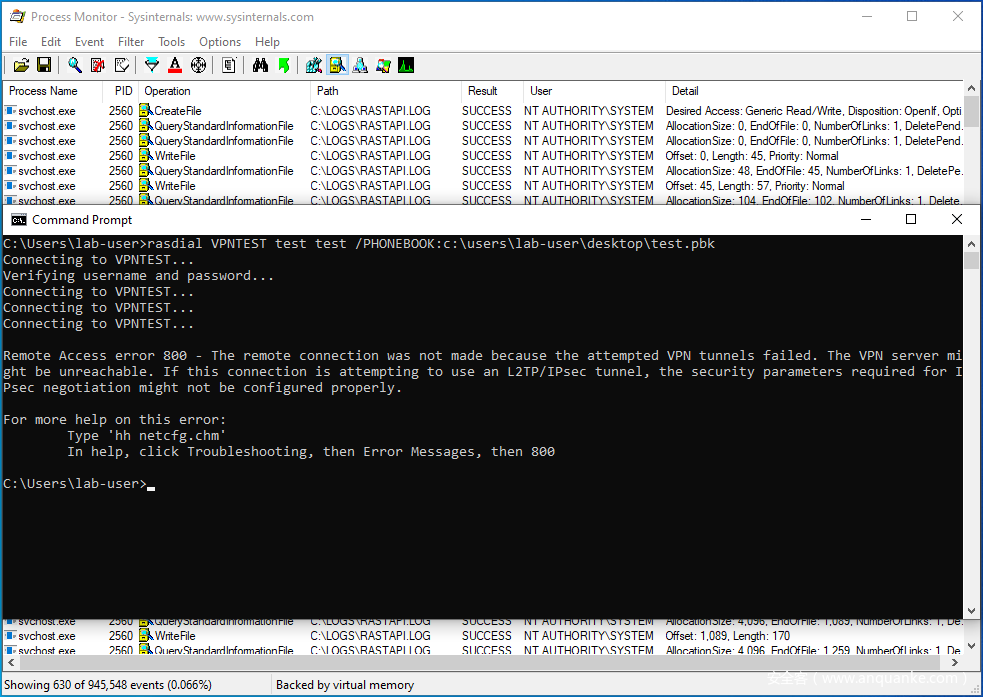
Task: Open the Command Prompt title bar system icon
Action: (18, 220)
